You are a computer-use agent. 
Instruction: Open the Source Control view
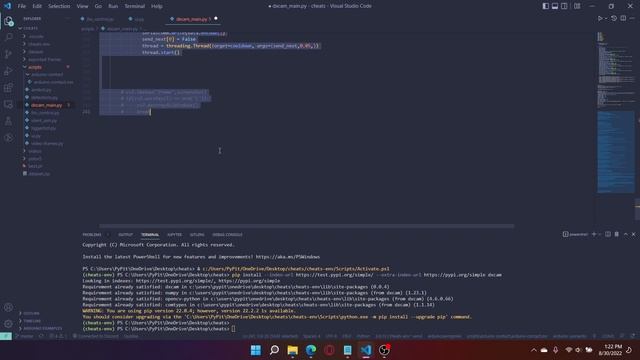(x=8, y=54)
